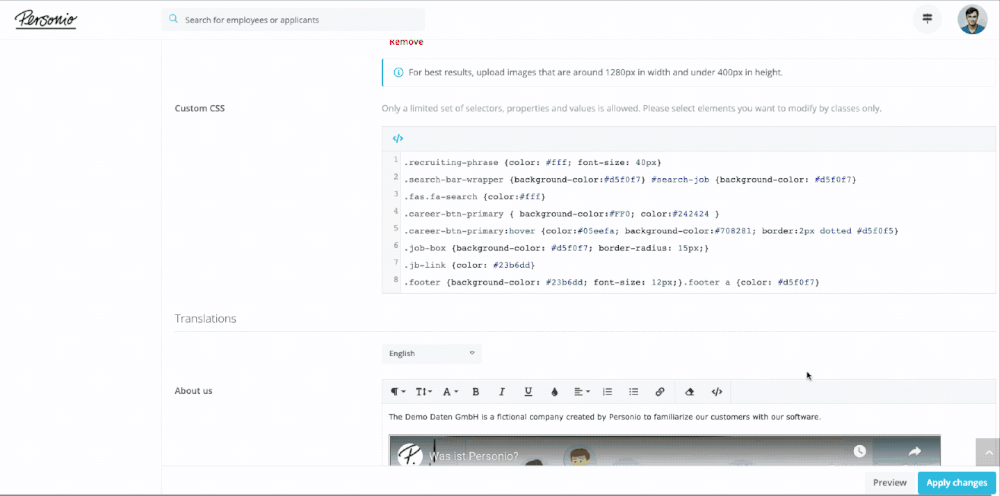
Task: Open the font family dropdown
Action: [450, 392]
